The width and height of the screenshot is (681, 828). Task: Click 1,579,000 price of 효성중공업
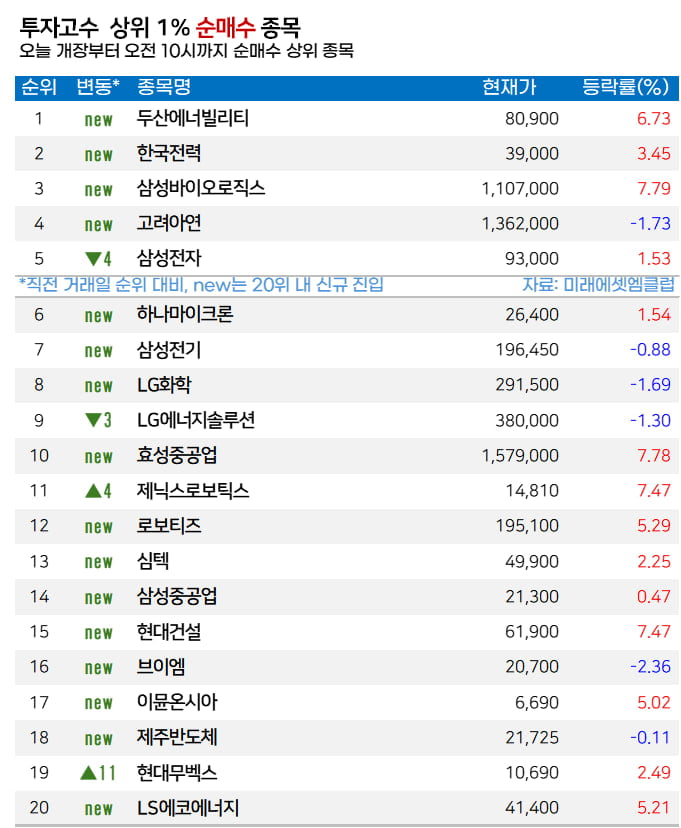(520, 457)
